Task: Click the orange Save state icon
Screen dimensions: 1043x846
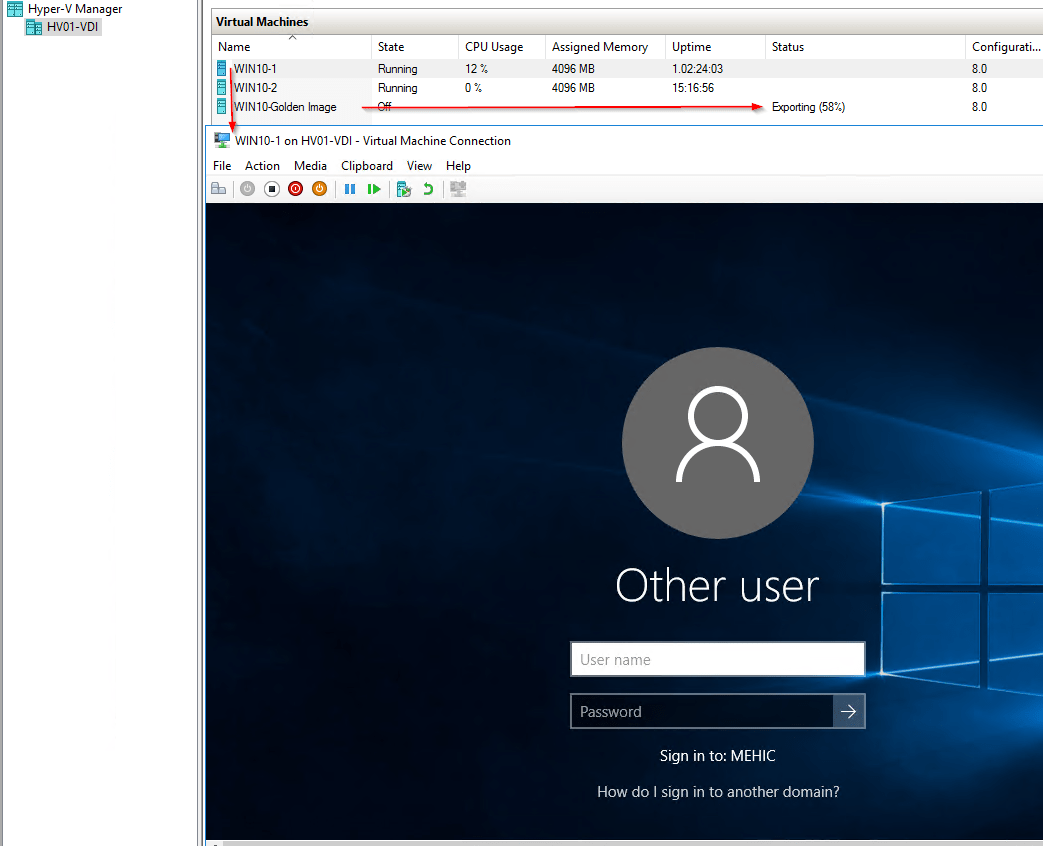Action: pyautogui.click(x=319, y=188)
